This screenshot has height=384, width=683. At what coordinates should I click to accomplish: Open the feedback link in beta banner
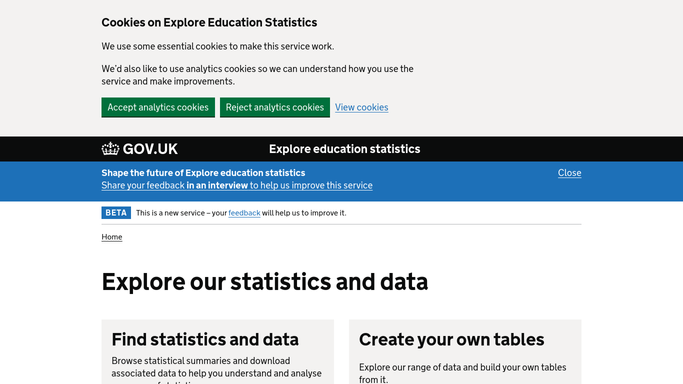tap(244, 213)
